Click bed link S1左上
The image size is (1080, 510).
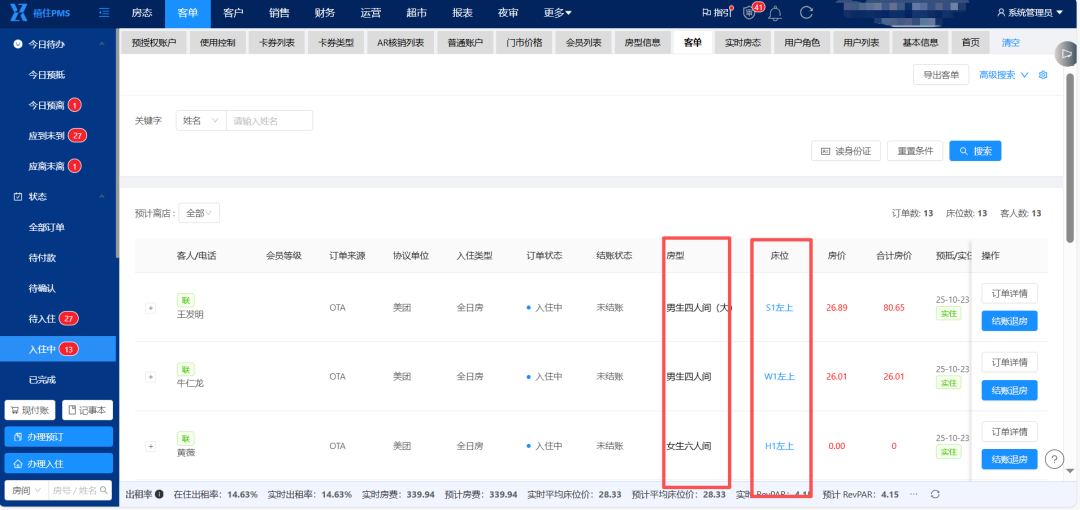coord(779,307)
